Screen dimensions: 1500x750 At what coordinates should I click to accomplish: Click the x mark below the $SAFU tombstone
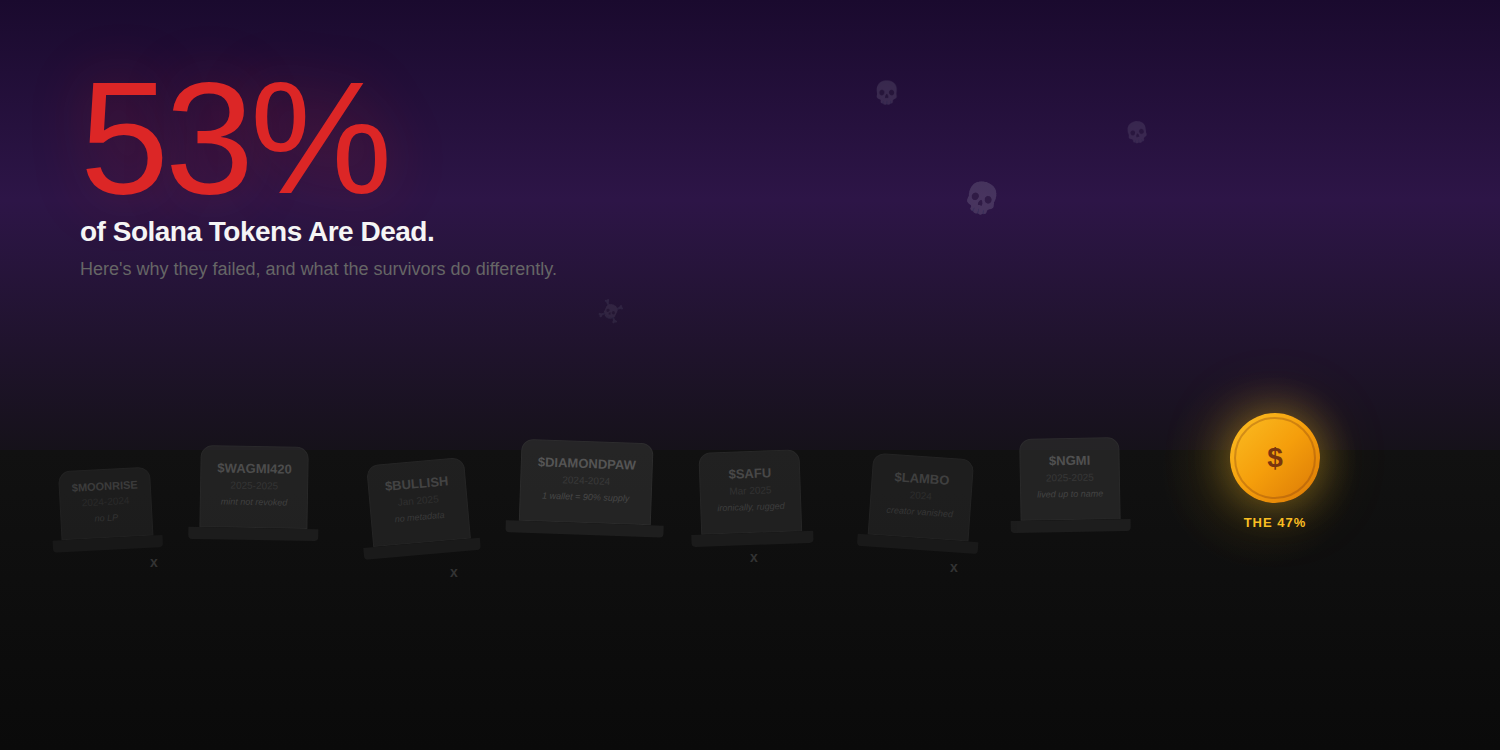pos(754,558)
